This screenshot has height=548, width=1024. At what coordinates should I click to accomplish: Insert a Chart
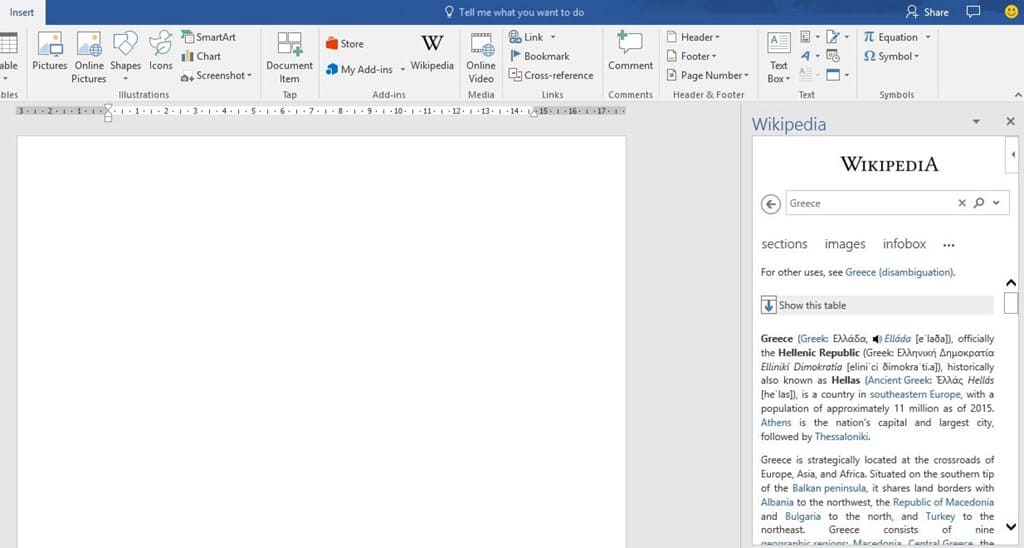(201, 56)
